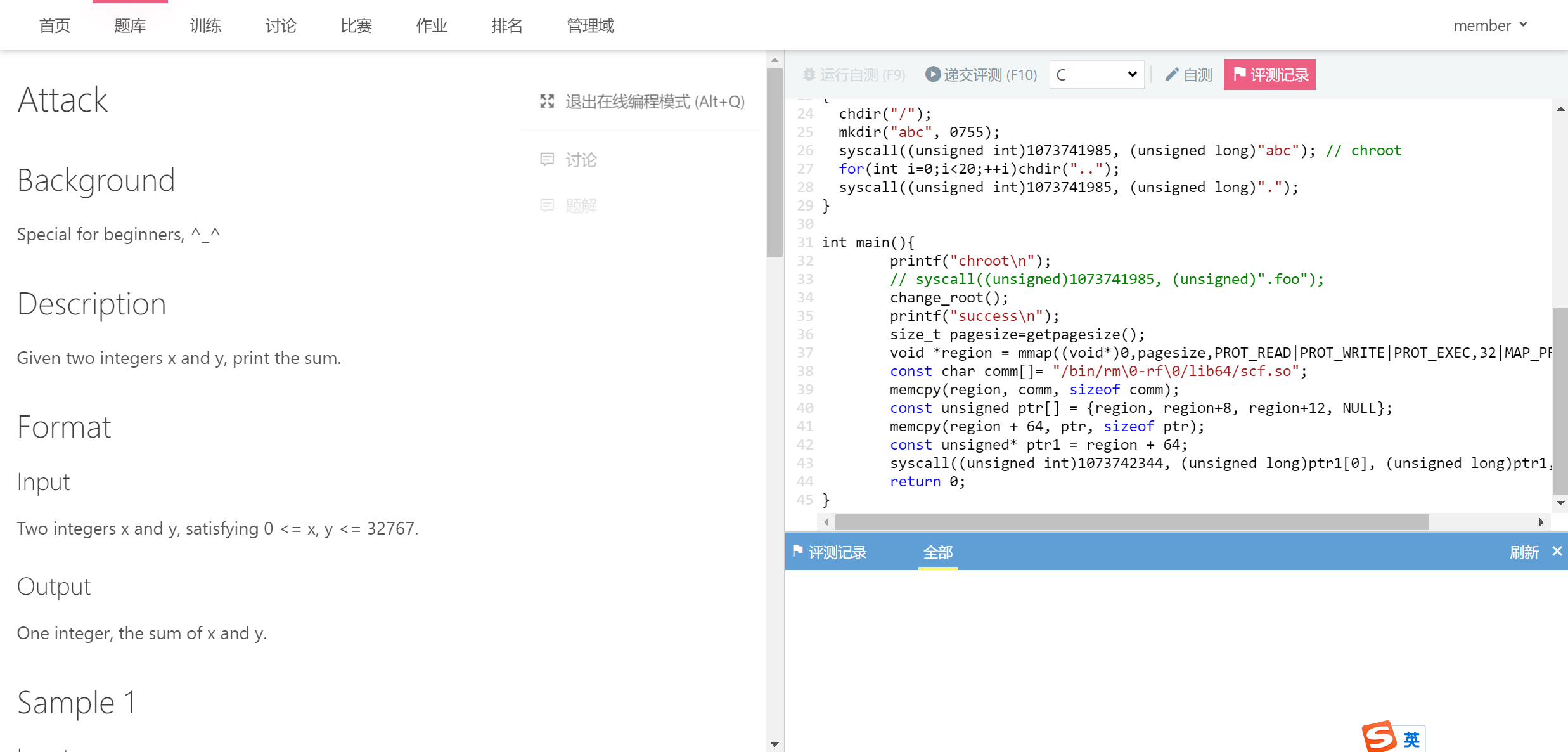Refresh records with 刷新

point(1524,552)
